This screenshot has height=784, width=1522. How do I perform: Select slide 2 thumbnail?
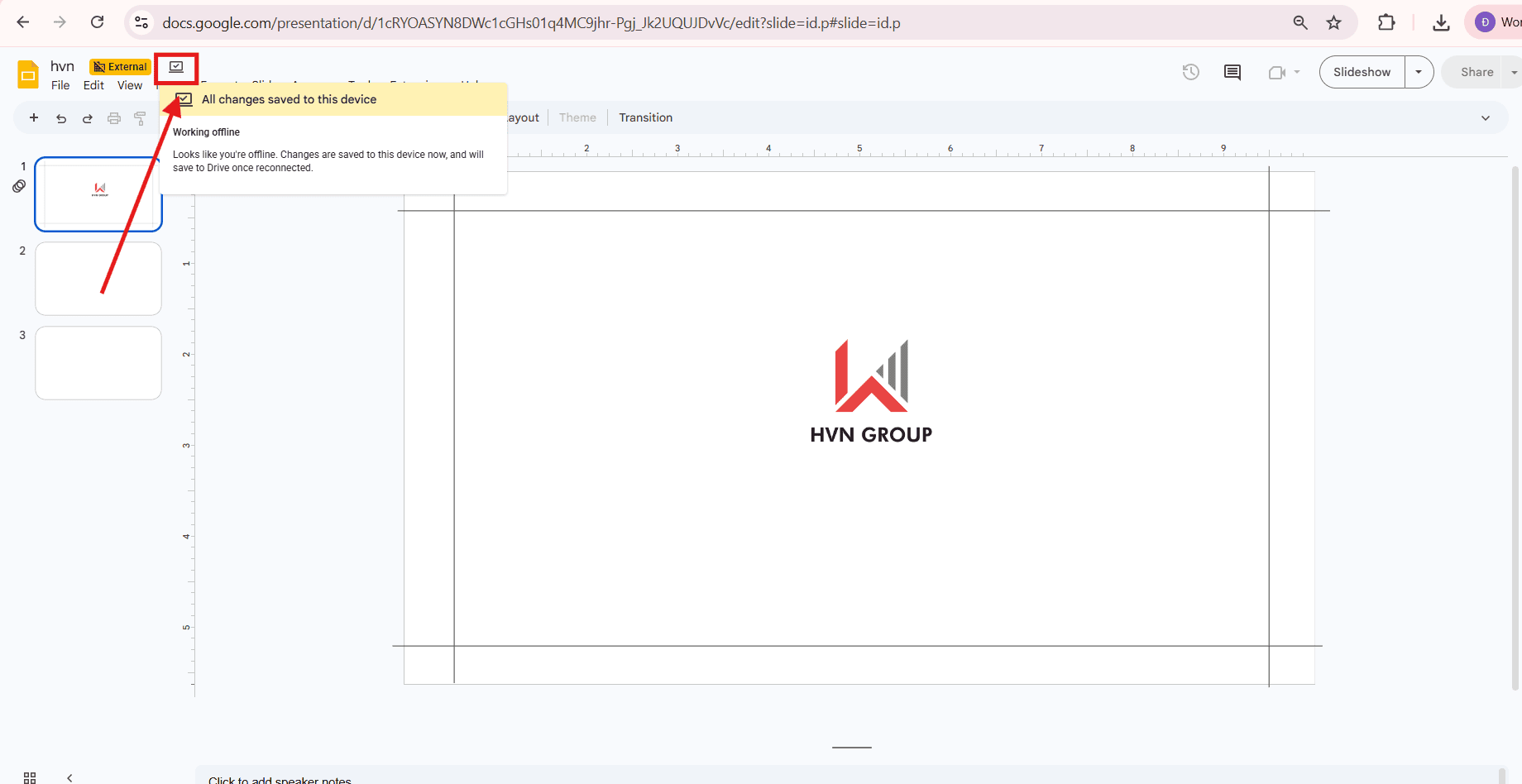pos(98,279)
